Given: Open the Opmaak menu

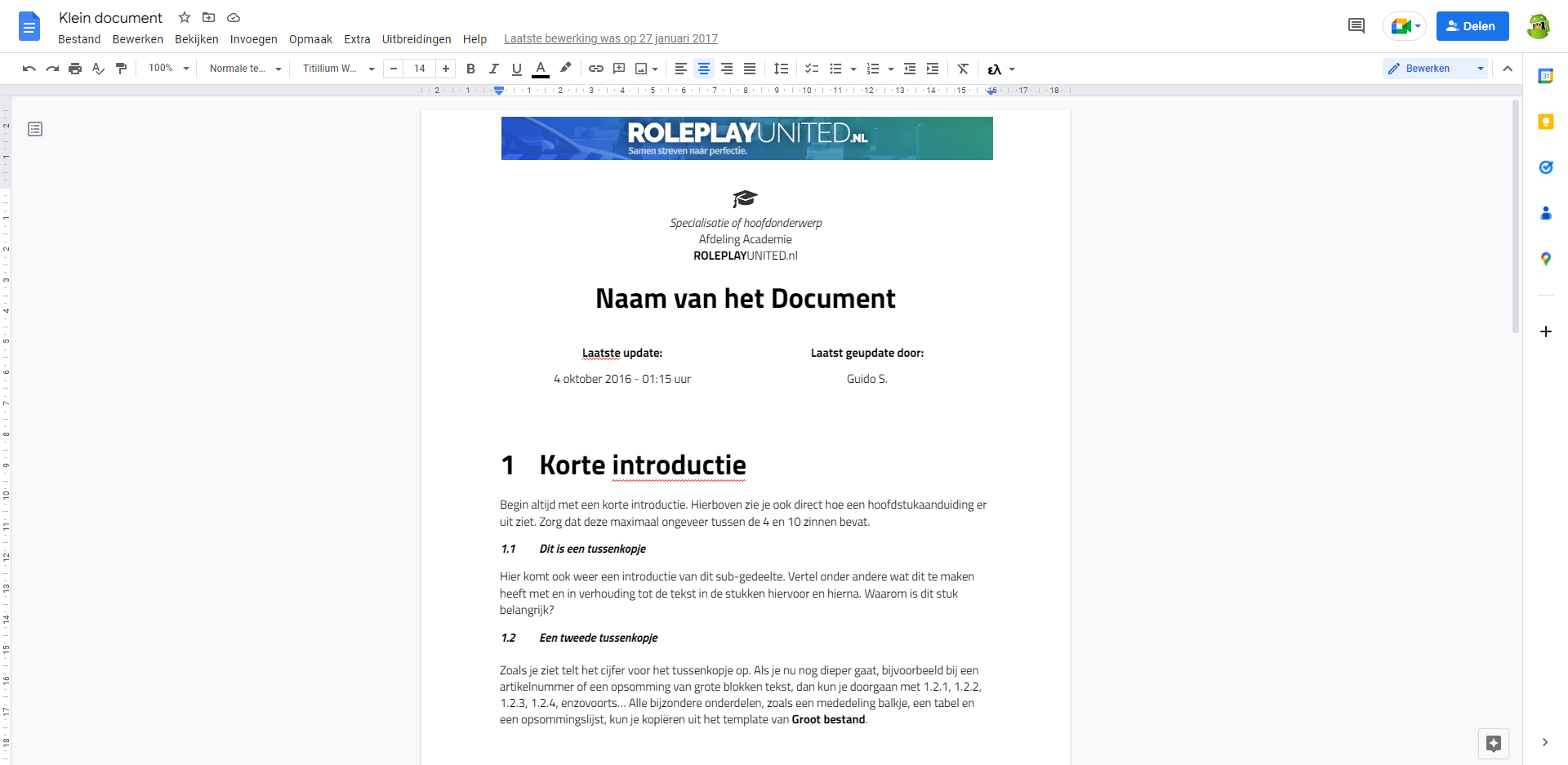Looking at the screenshot, I should pyautogui.click(x=310, y=39).
